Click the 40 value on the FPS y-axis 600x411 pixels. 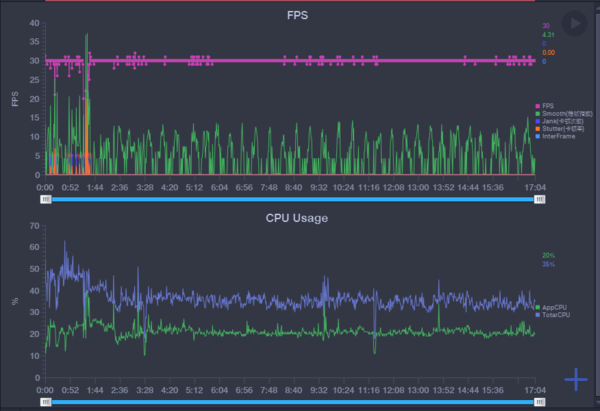coord(34,23)
